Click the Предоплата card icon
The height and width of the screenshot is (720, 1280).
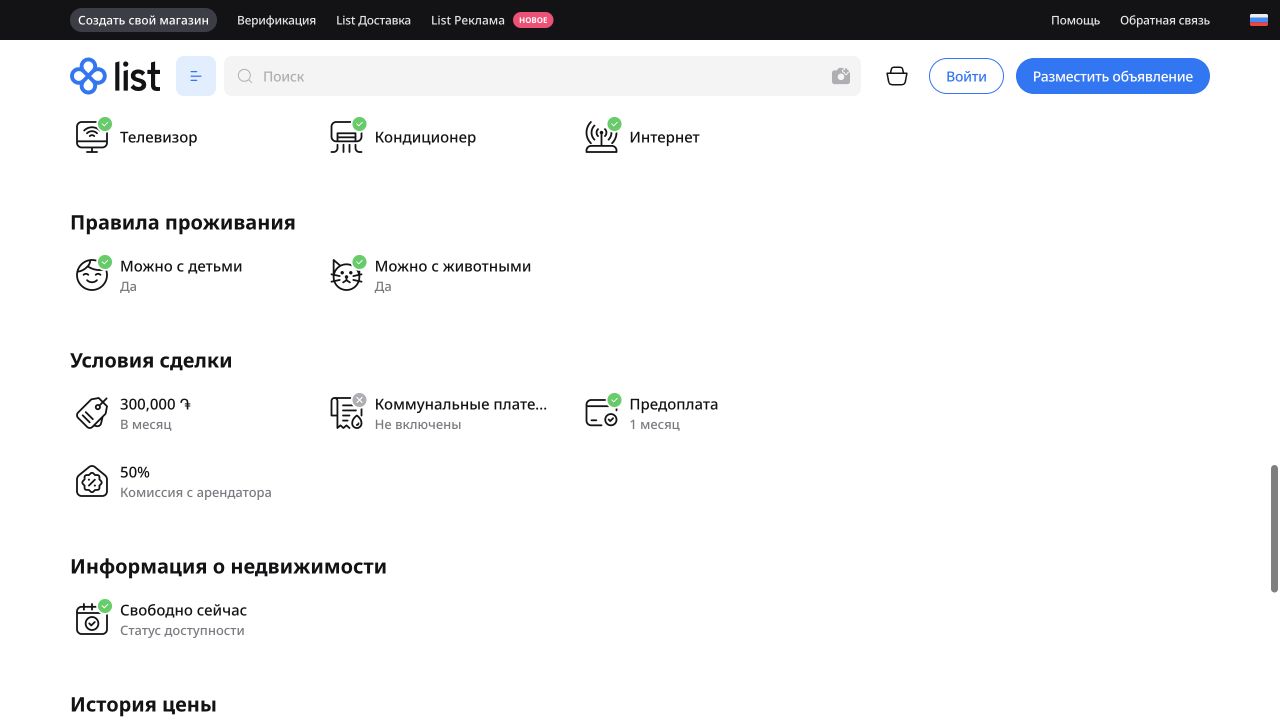click(x=602, y=413)
